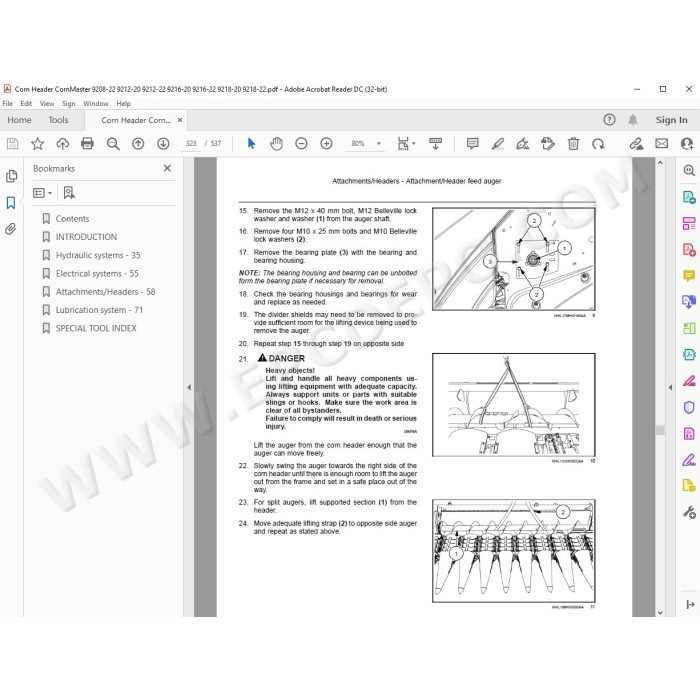Screen dimensions: 700x700
Task: Open Export PDF tool in right pane
Action: pyautogui.click(x=689, y=197)
